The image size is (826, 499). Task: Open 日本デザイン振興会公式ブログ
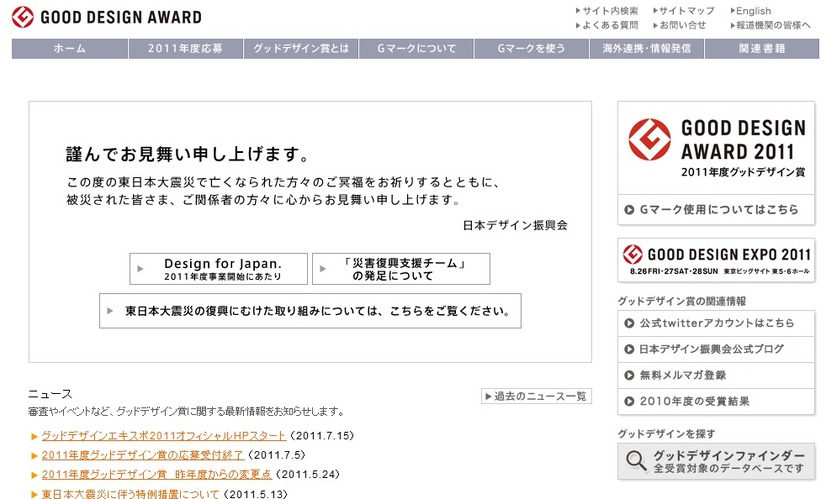click(x=716, y=349)
